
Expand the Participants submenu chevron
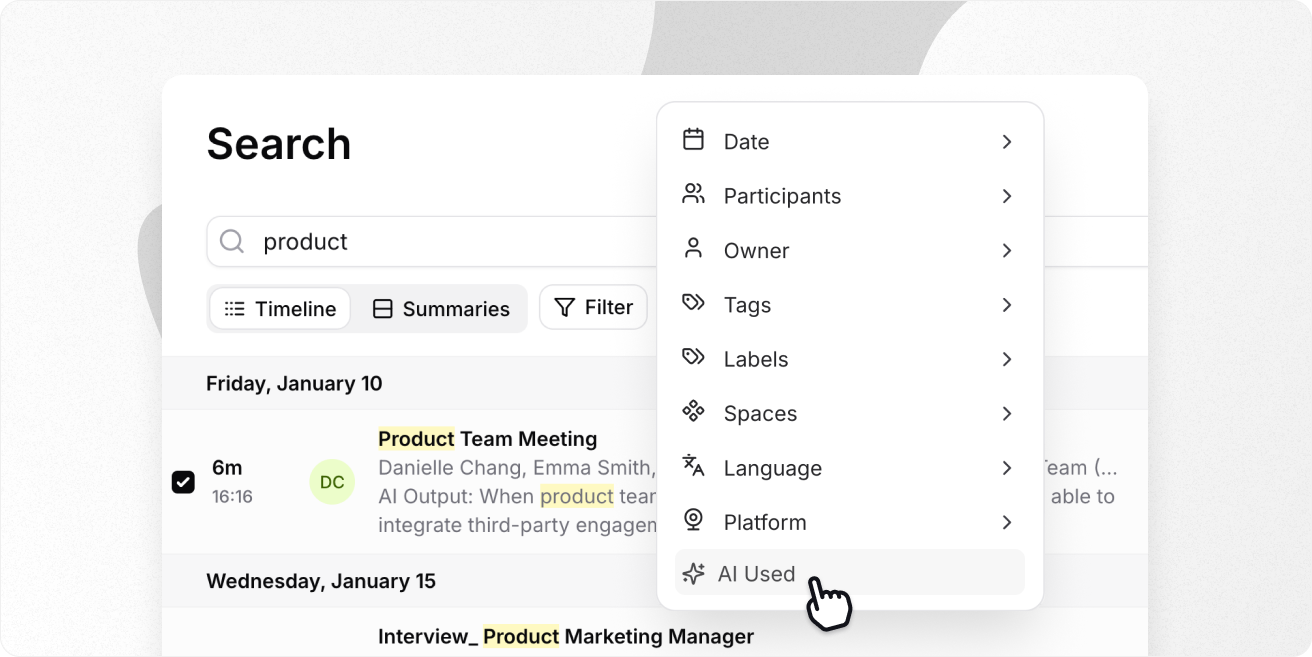(1007, 196)
